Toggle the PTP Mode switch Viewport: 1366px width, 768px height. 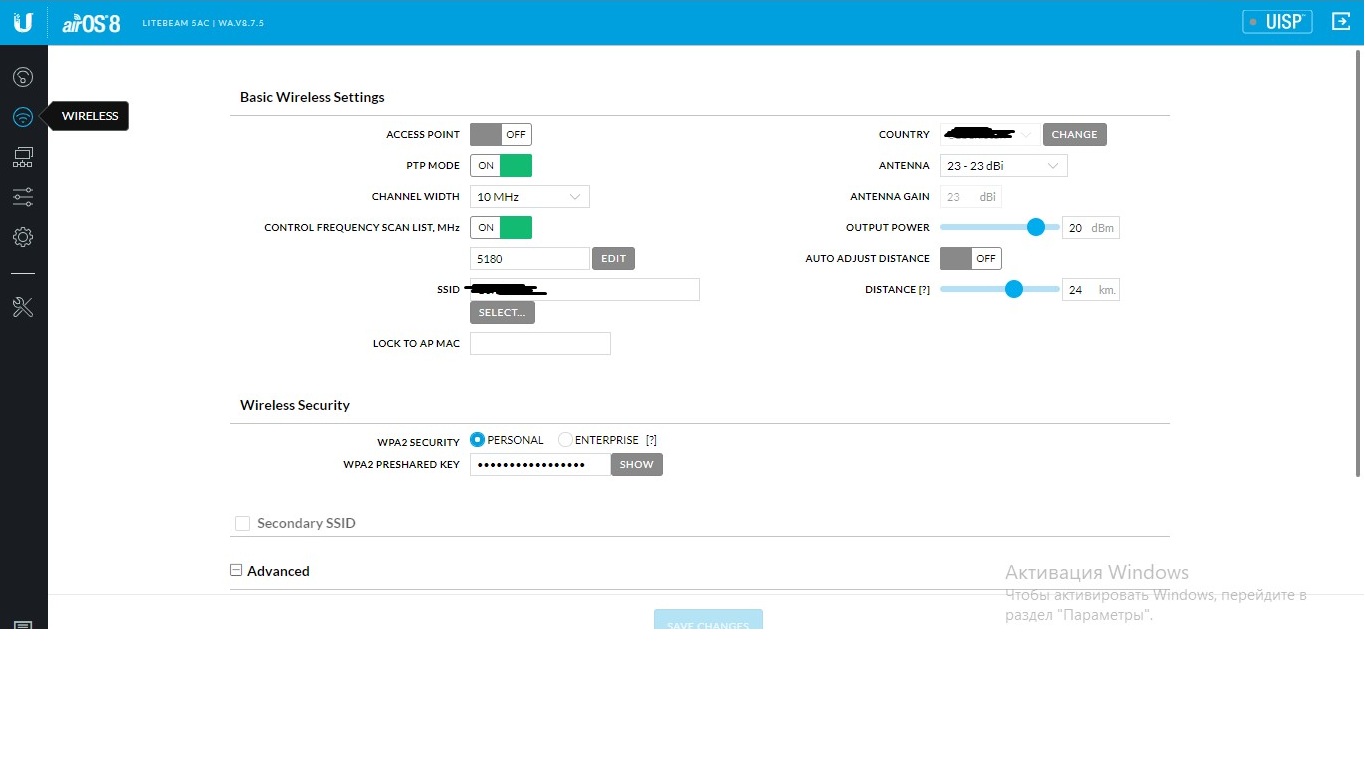[x=501, y=165]
